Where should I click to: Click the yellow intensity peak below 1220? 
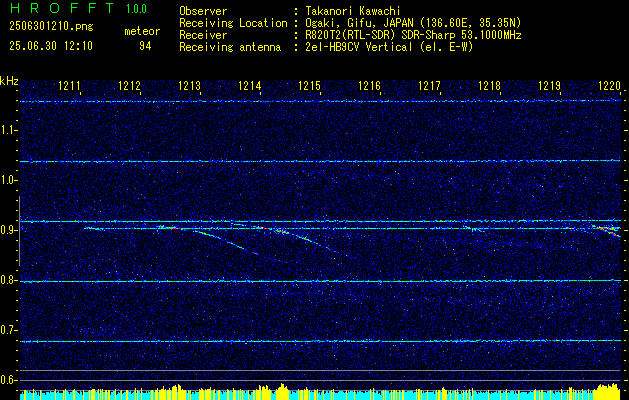pos(607,391)
